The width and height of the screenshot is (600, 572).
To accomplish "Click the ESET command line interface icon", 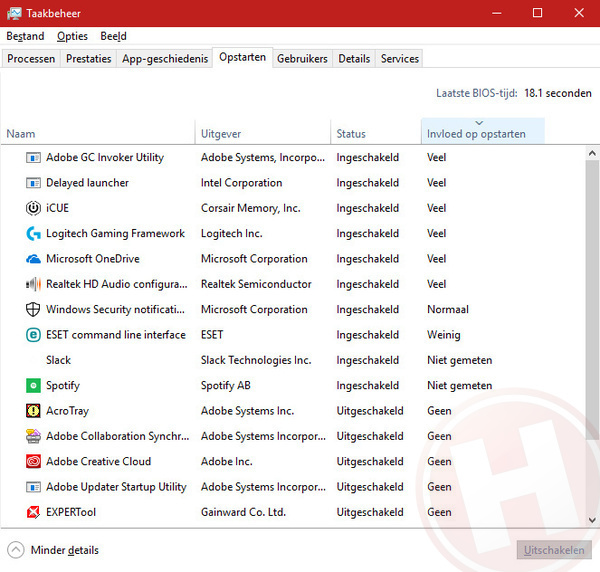I will tap(33, 335).
